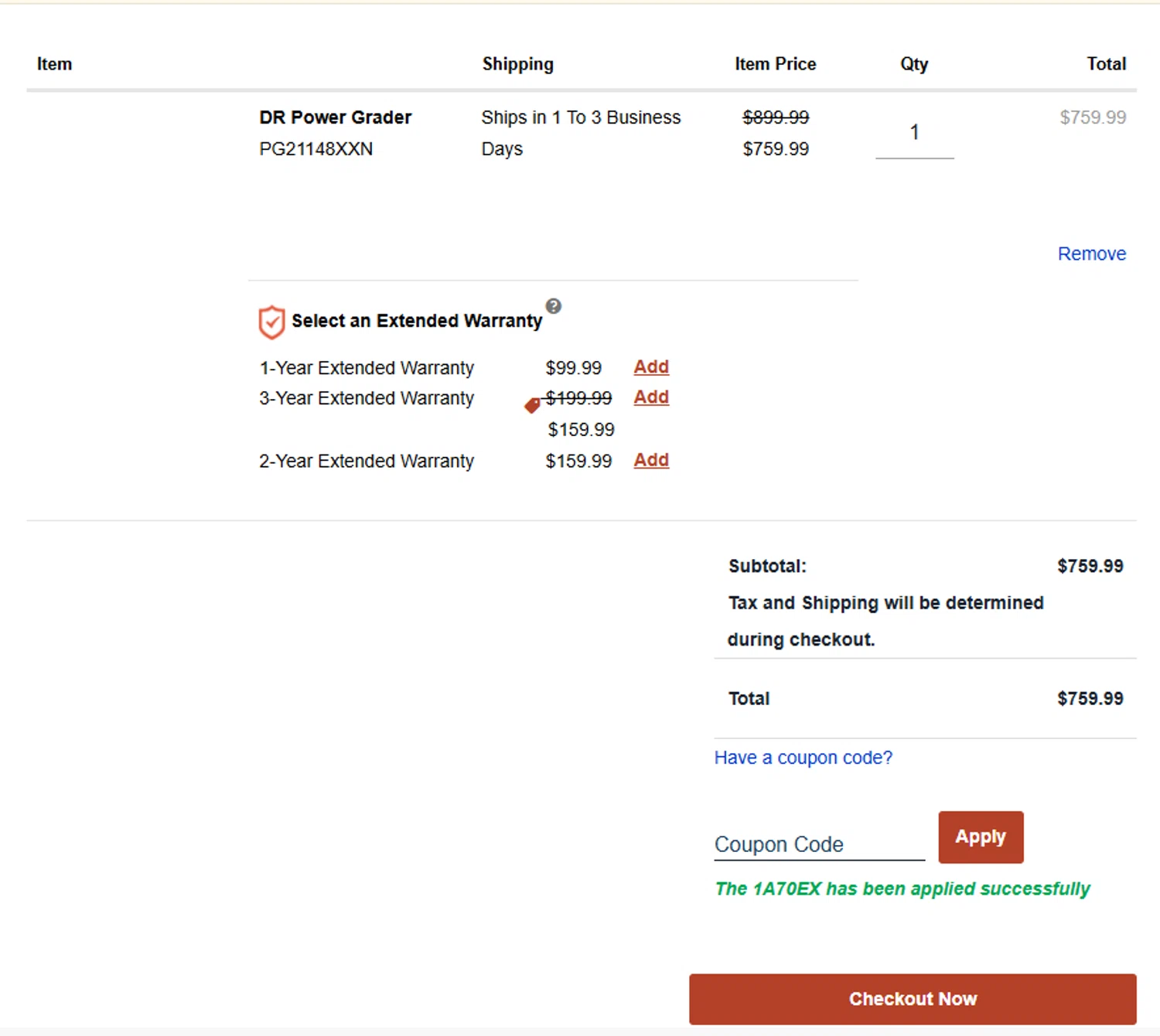Click the Tax and Shipping notice text
The image size is (1160, 1036).
point(886,622)
